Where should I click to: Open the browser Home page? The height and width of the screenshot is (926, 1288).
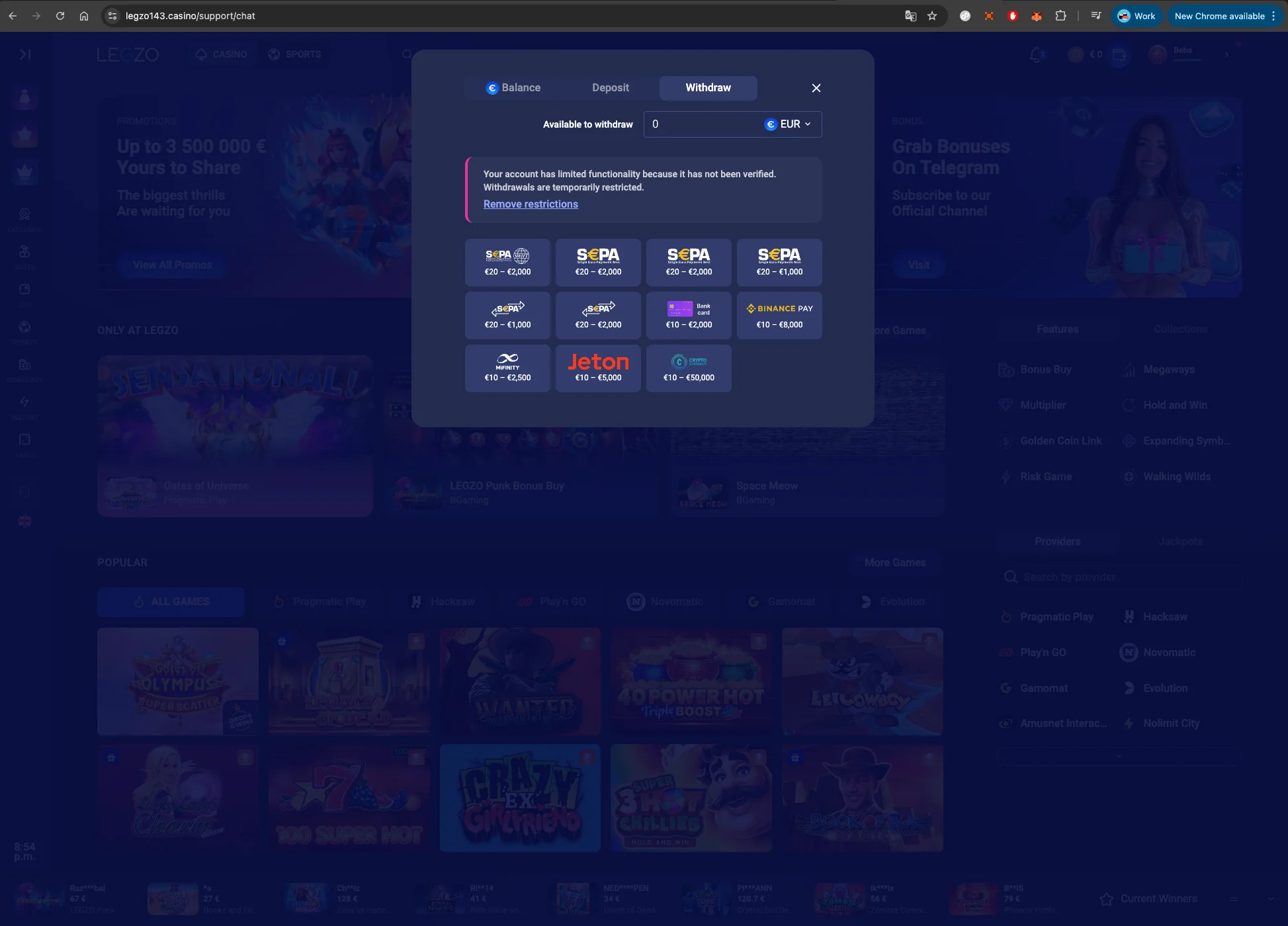pyautogui.click(x=84, y=16)
